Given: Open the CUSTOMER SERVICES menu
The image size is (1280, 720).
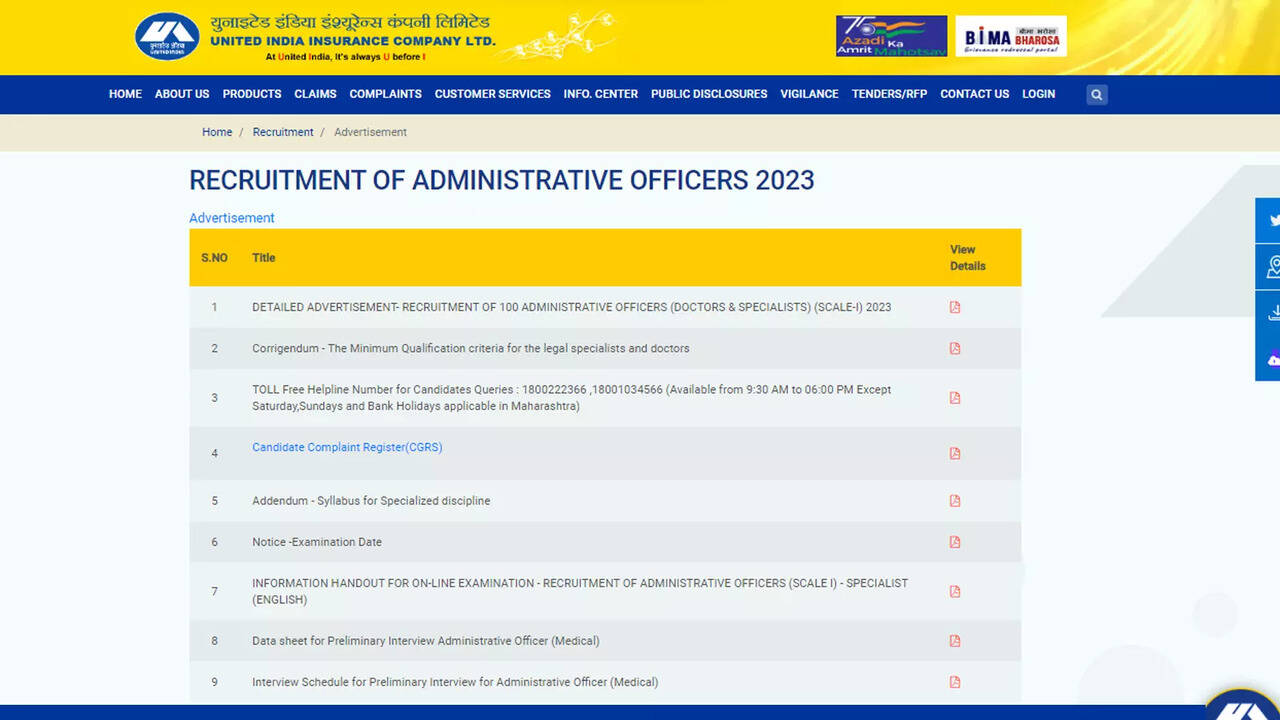Looking at the screenshot, I should pos(492,94).
